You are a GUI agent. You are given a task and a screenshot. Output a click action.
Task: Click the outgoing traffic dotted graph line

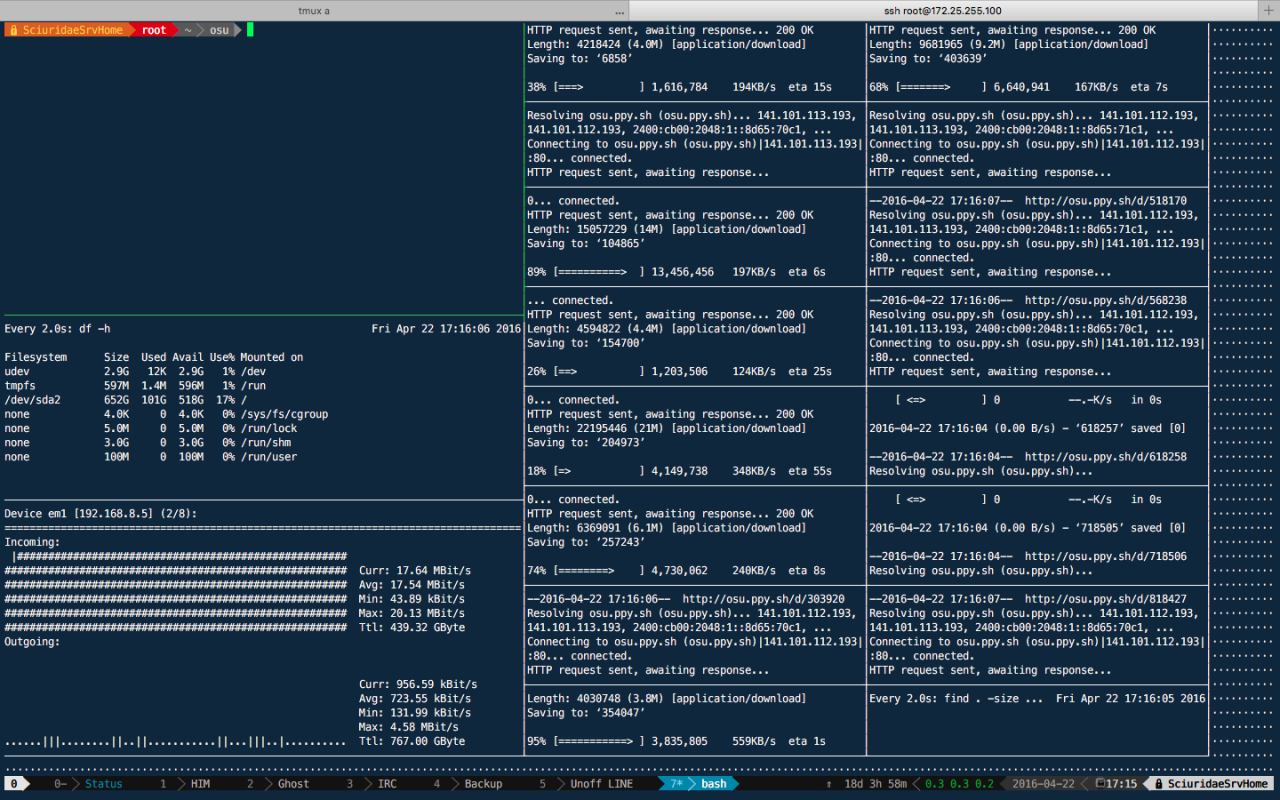pos(175,742)
